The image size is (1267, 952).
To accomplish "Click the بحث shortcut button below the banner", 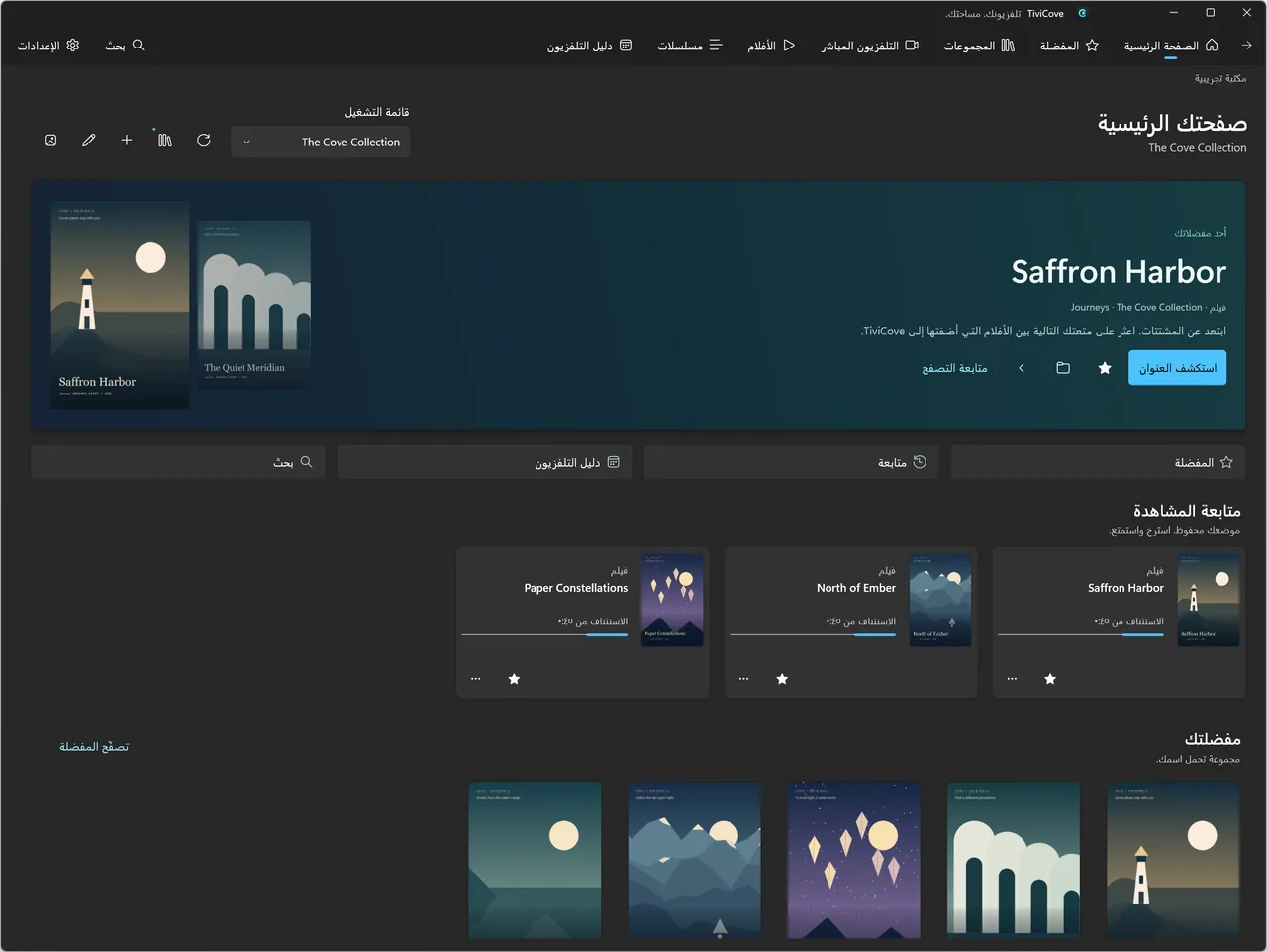I will (x=178, y=462).
